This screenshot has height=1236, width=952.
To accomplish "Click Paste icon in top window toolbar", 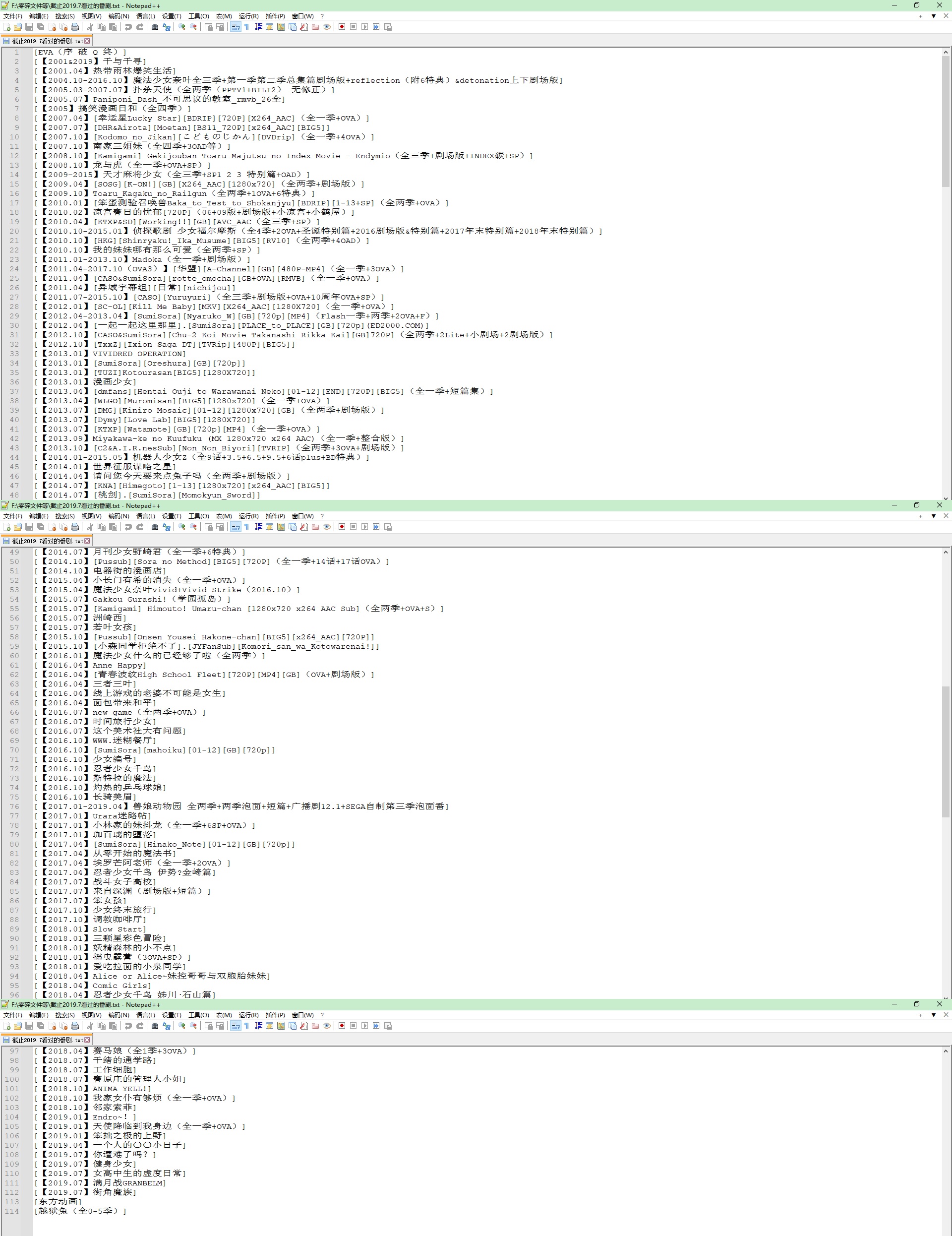I will click(113, 27).
